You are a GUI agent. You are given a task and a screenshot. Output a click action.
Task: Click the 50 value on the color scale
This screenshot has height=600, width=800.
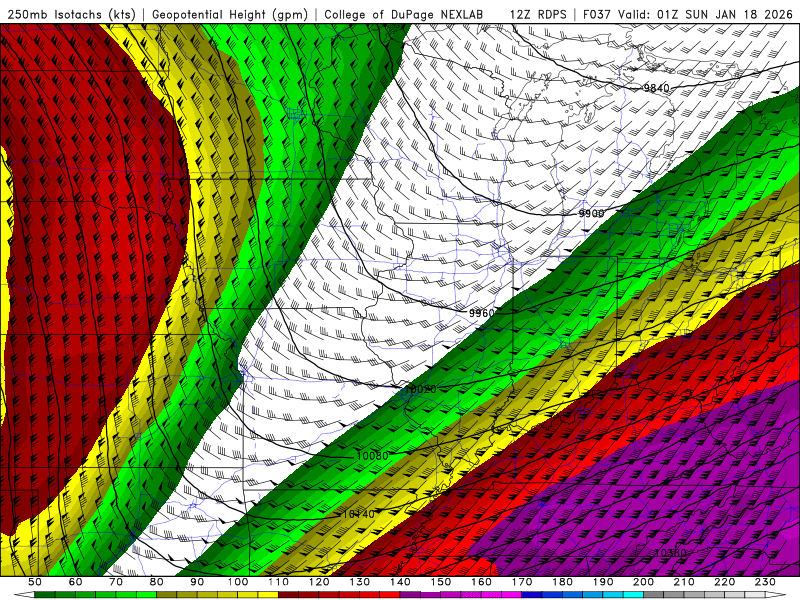point(35,582)
